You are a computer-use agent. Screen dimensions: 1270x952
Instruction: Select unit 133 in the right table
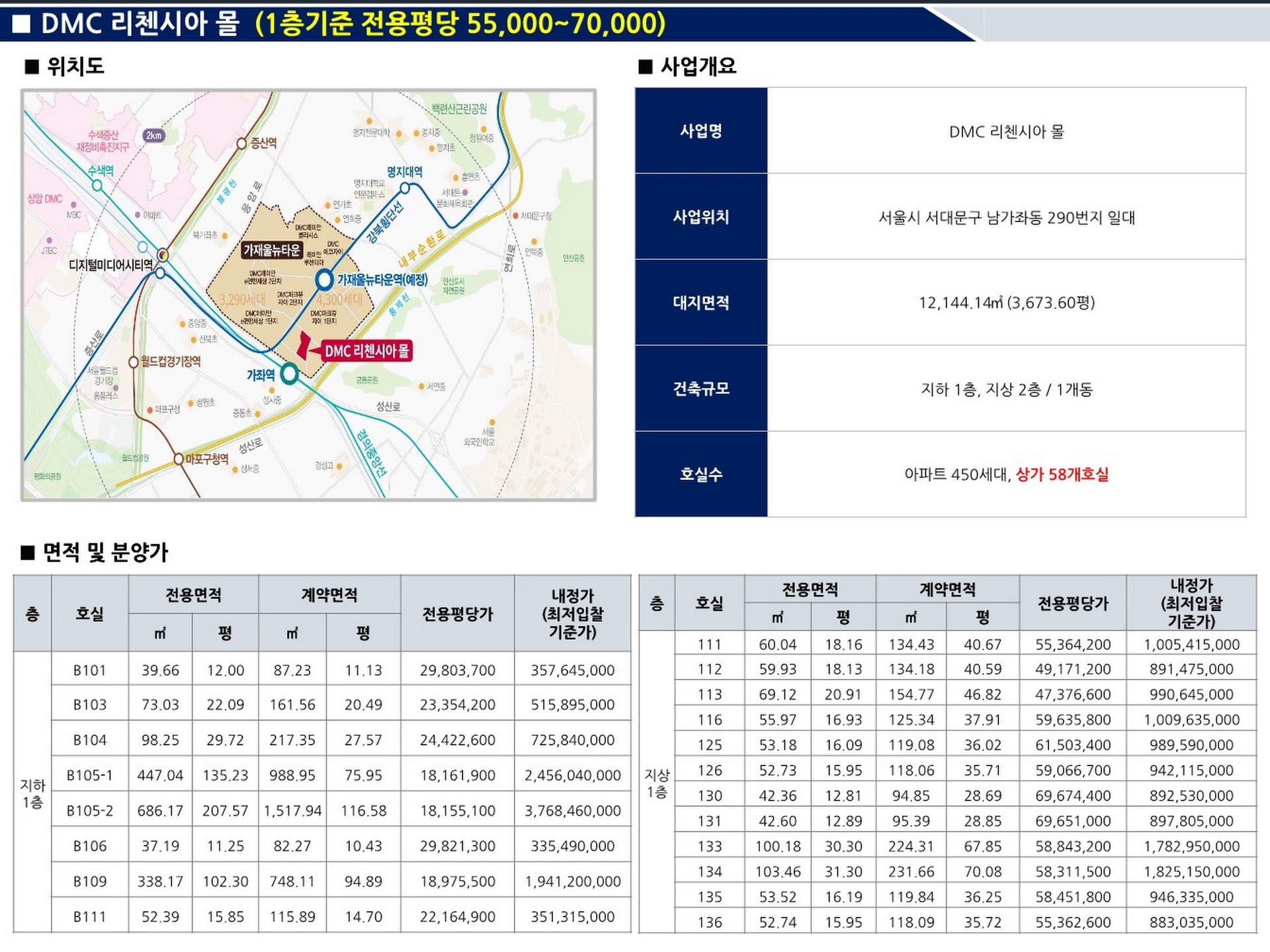[x=709, y=846]
